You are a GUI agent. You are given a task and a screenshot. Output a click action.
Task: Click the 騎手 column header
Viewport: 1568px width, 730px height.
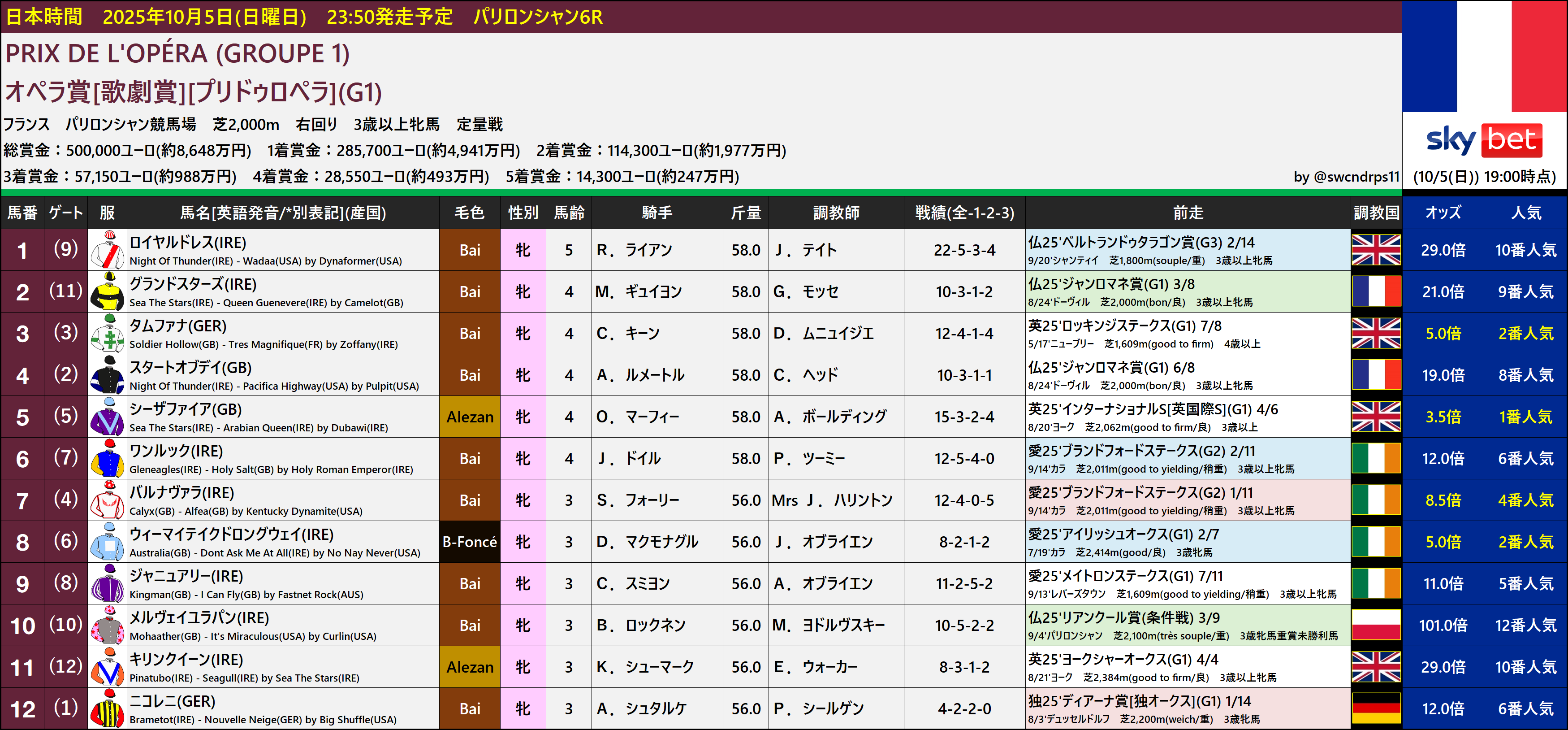[x=657, y=213]
